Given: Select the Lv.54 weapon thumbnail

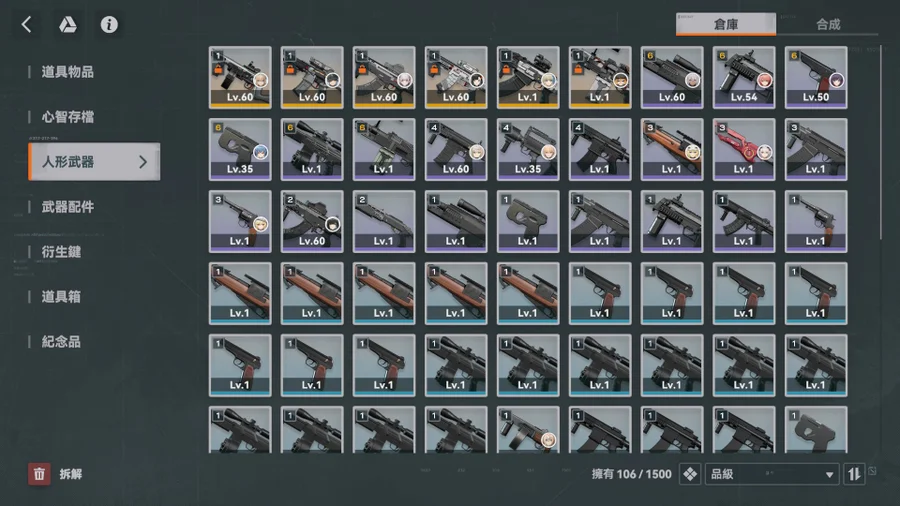Looking at the screenshot, I should click(x=743, y=77).
